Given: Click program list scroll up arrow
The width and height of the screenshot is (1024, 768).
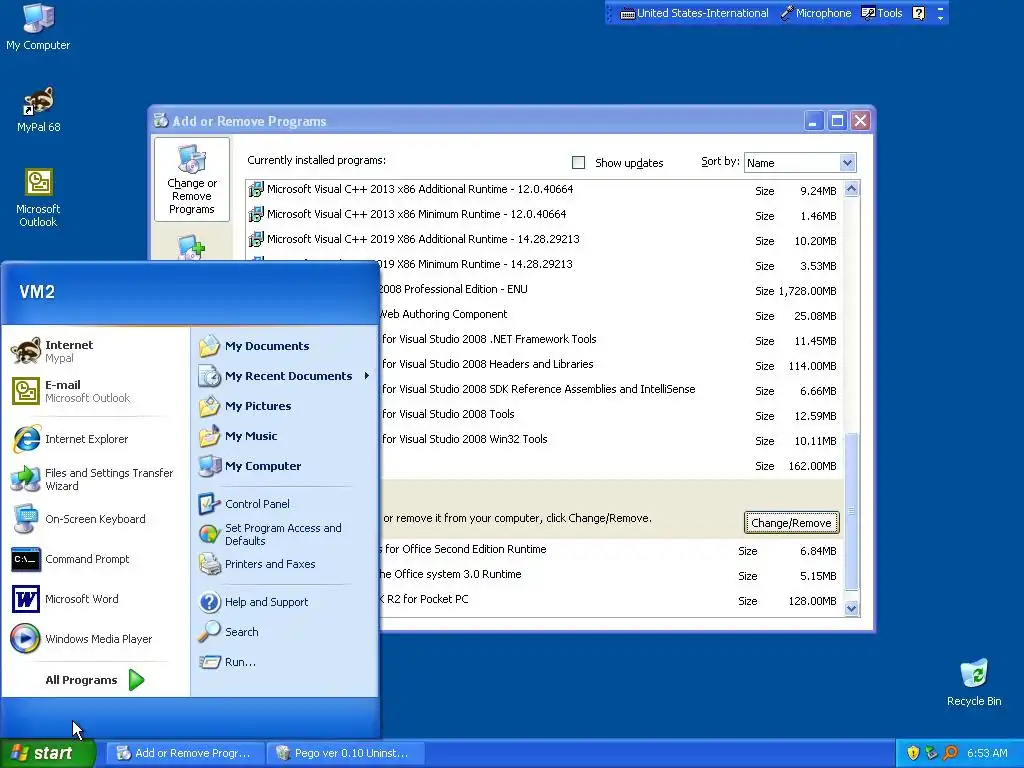Looking at the screenshot, I should (851, 189).
